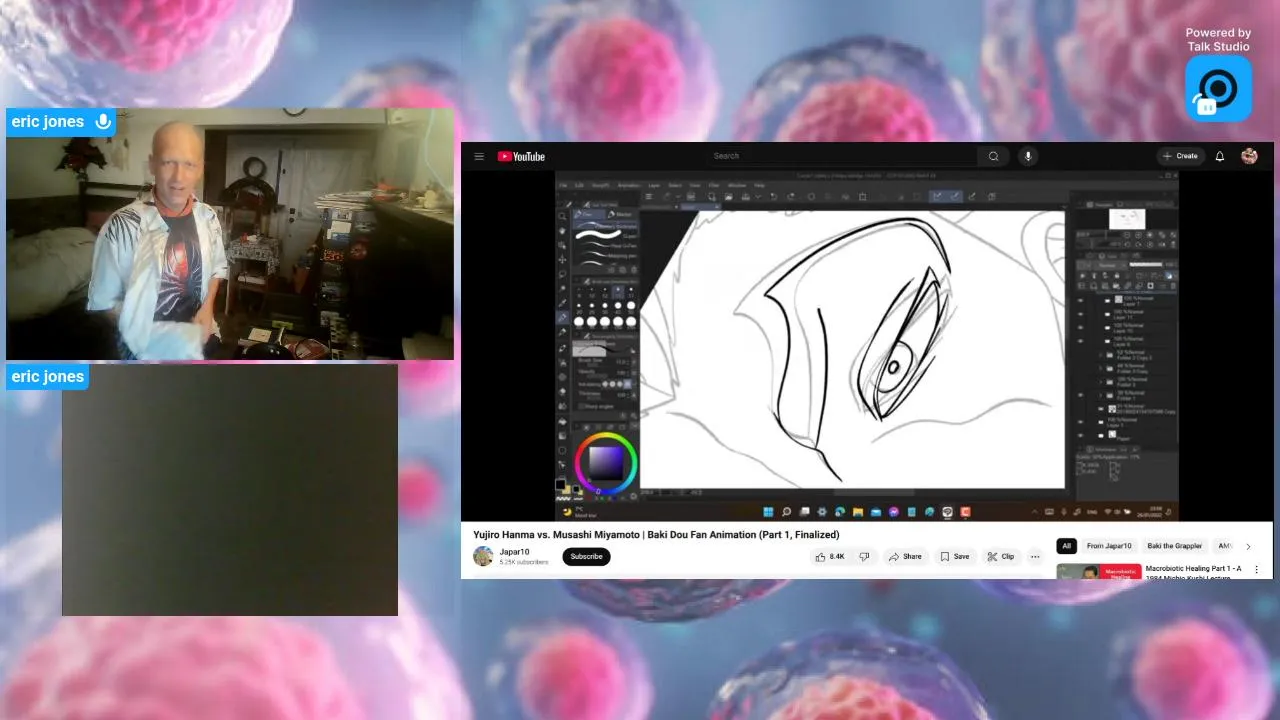1280x720 pixels.
Task: Select the lasso selection tool
Action: tap(562, 274)
